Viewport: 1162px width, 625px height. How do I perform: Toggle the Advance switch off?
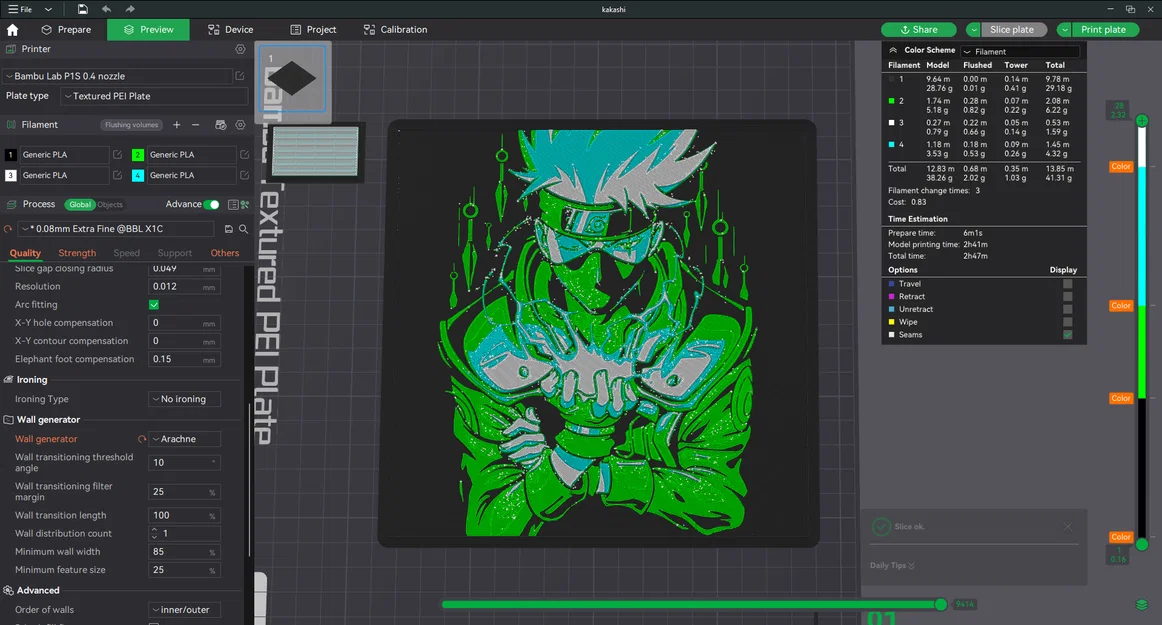click(211, 204)
